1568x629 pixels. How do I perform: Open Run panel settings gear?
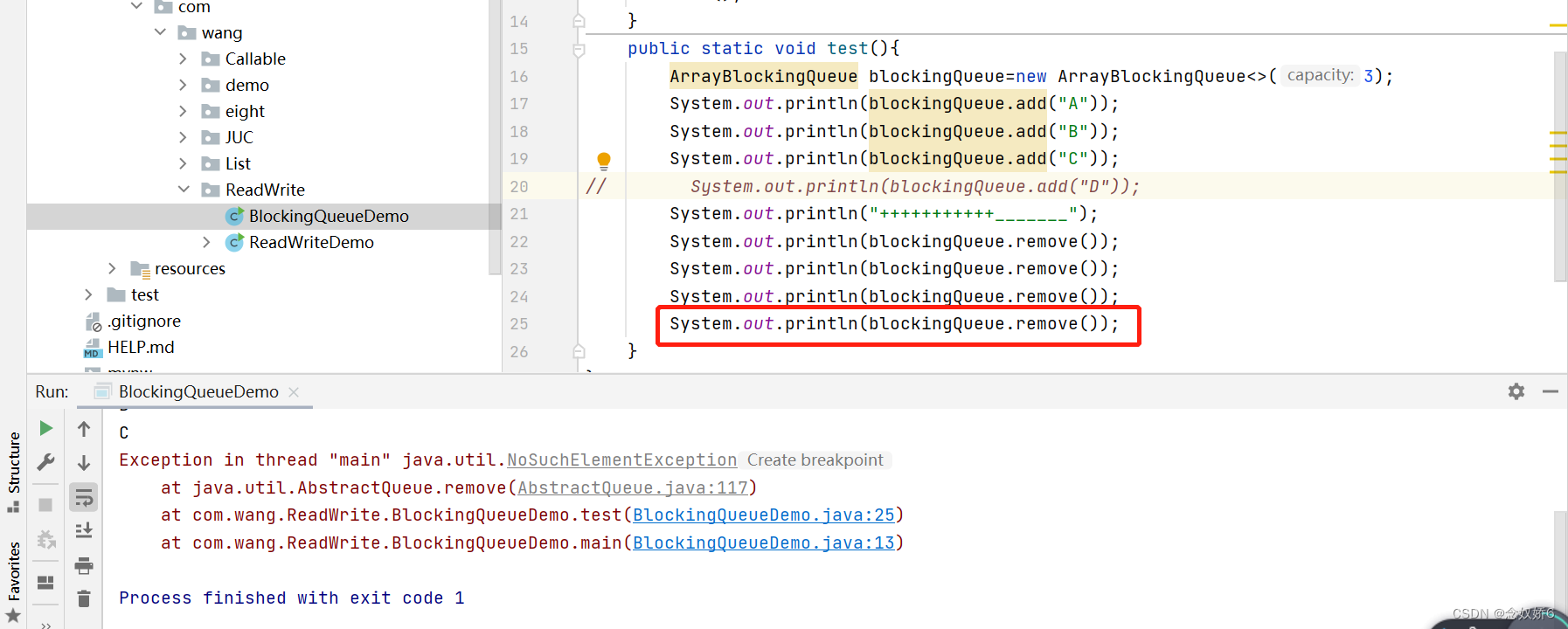[1516, 391]
